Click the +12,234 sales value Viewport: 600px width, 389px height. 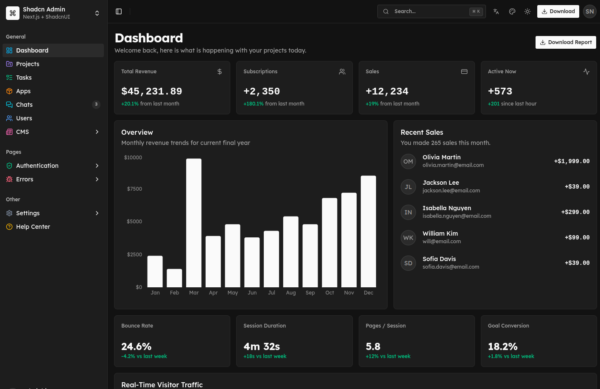pyautogui.click(x=387, y=91)
